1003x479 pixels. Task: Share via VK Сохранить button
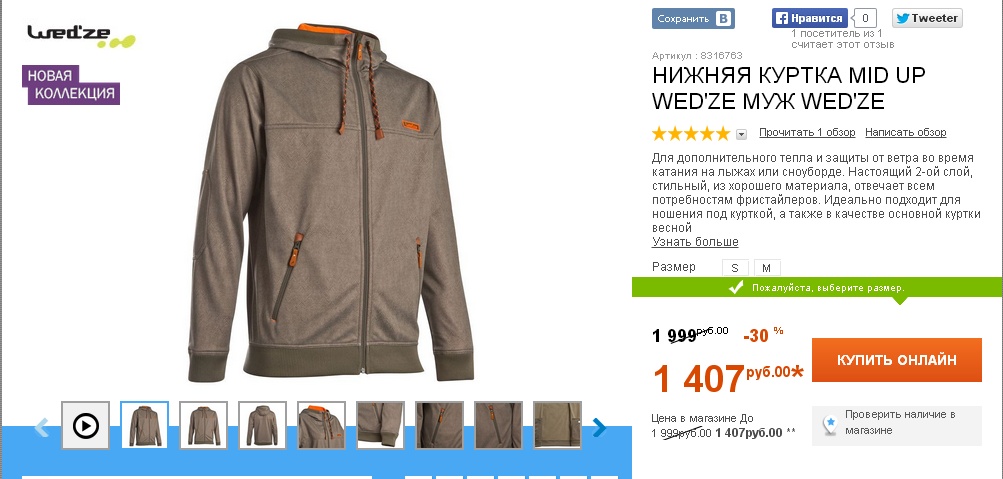pos(693,19)
